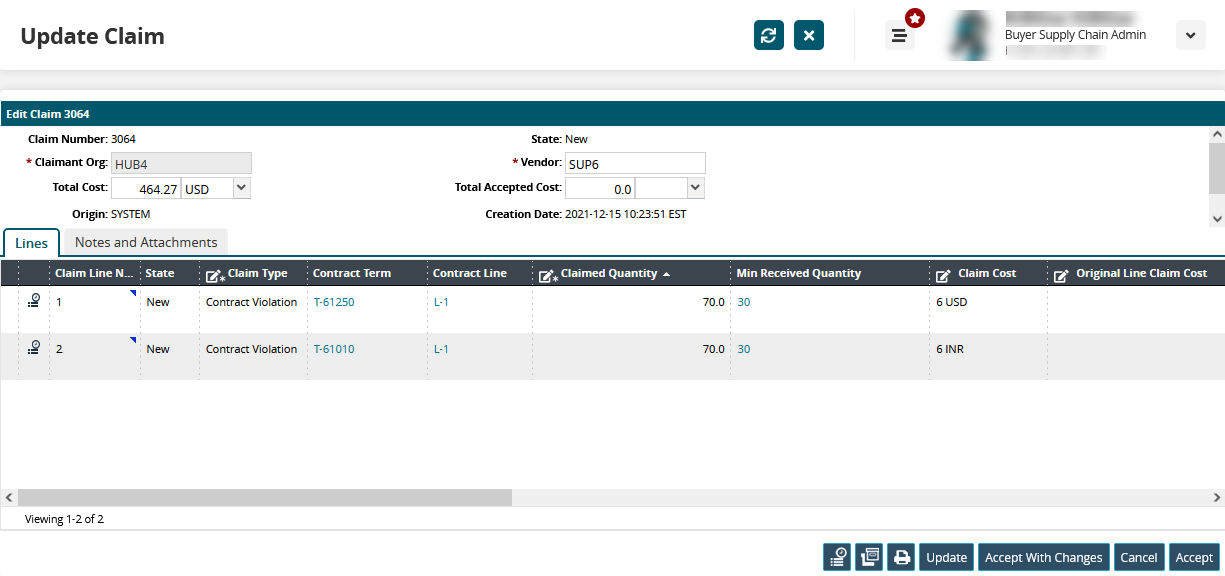Click the user avatar image
The height and width of the screenshot is (576, 1225).
click(x=970, y=35)
